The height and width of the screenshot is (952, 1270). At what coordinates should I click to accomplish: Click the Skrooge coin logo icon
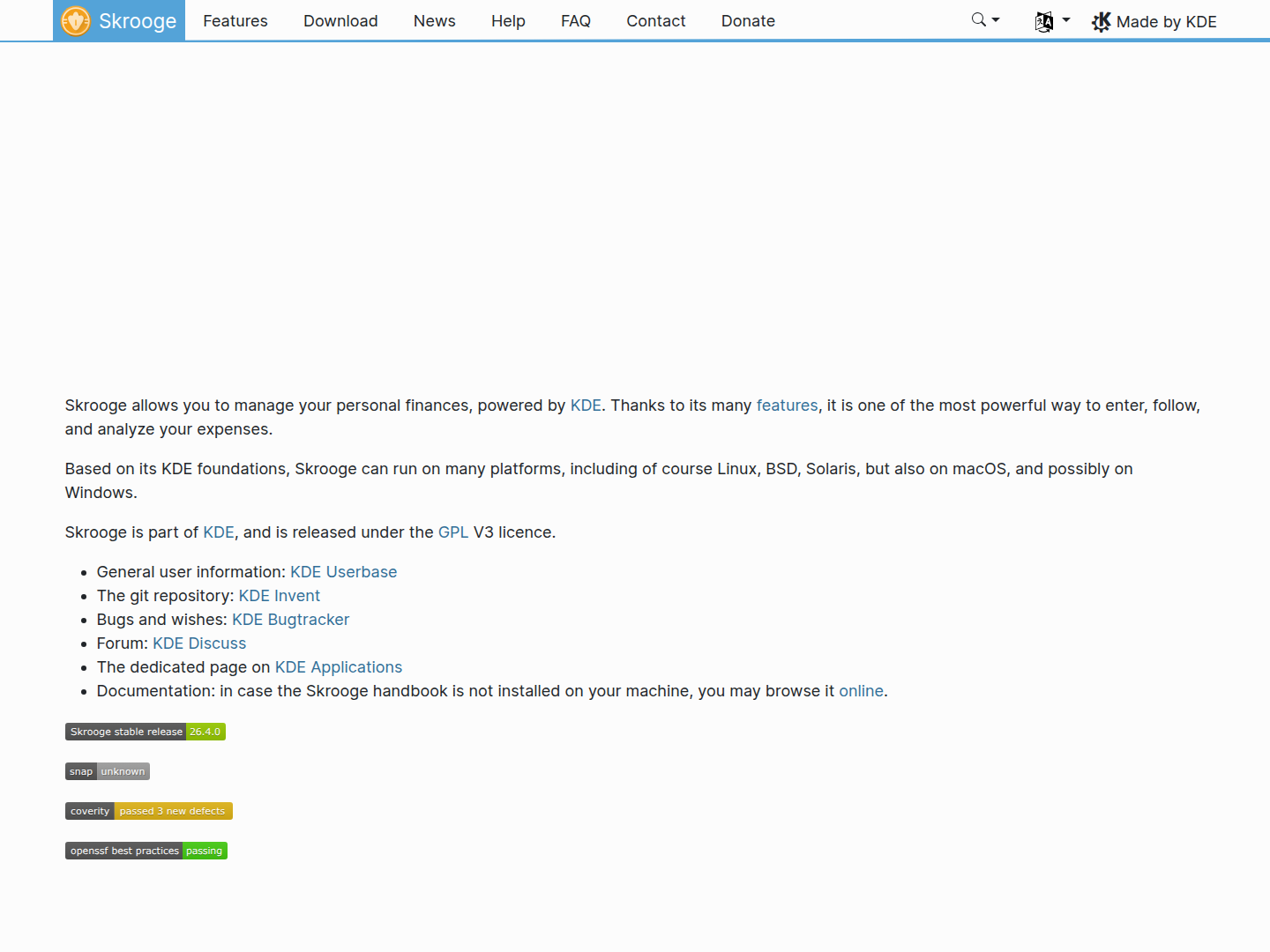(76, 21)
